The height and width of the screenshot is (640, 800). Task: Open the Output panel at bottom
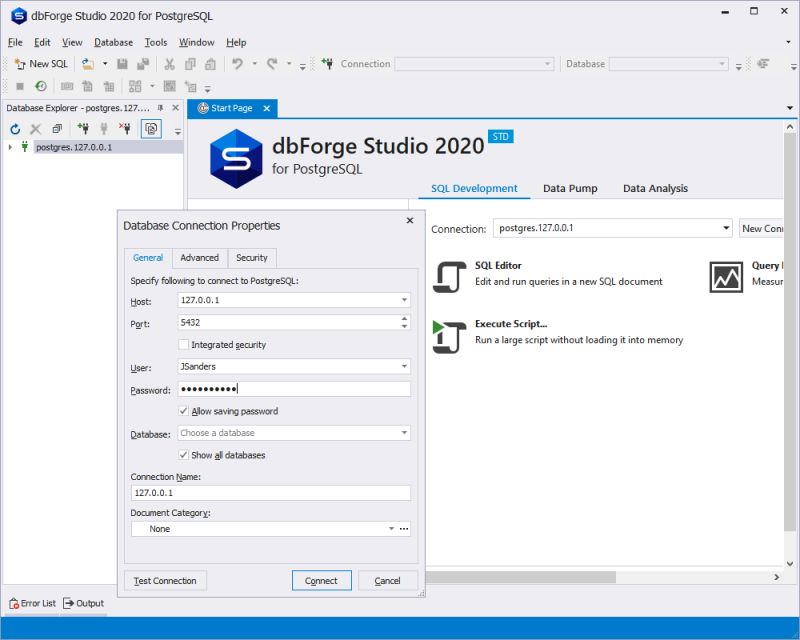(x=83, y=603)
